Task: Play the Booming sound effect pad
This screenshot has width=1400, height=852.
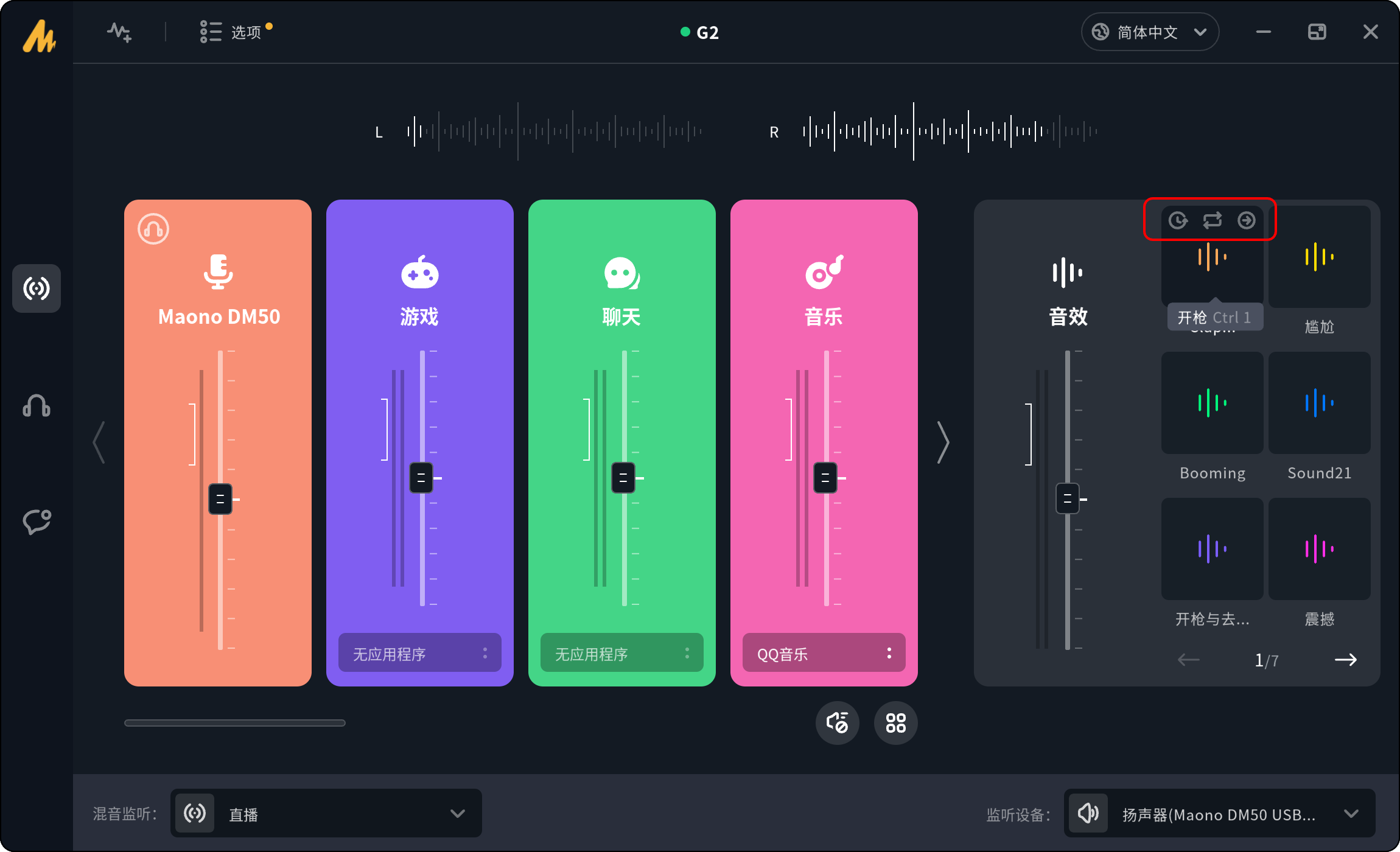Action: [1212, 403]
